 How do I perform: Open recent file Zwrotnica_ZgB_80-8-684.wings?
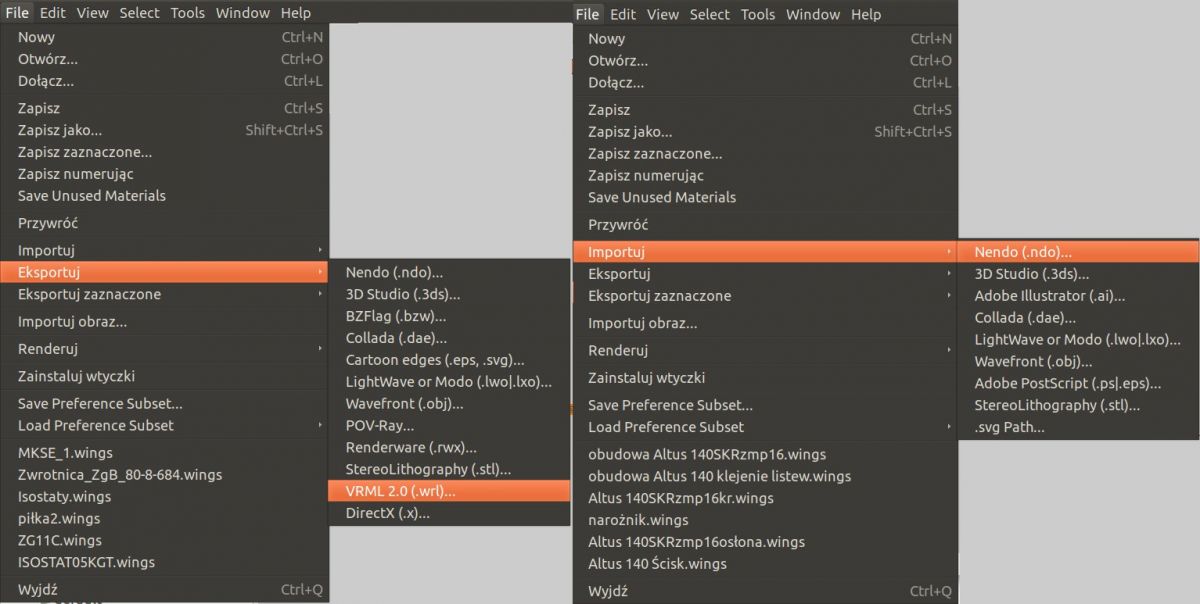(x=120, y=474)
